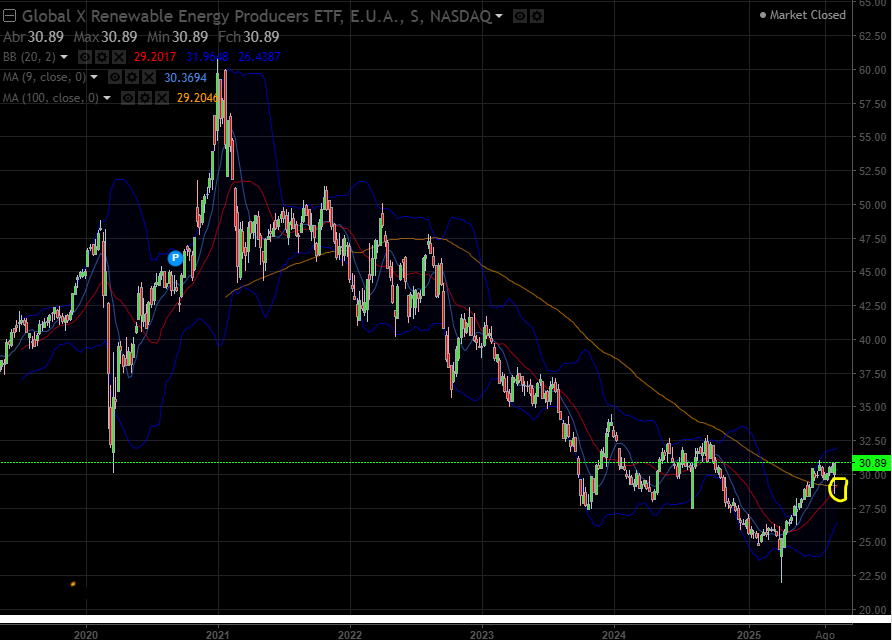Click the symbol title Global X Renewable Energy
892x640 pixels.
[x=182, y=16]
